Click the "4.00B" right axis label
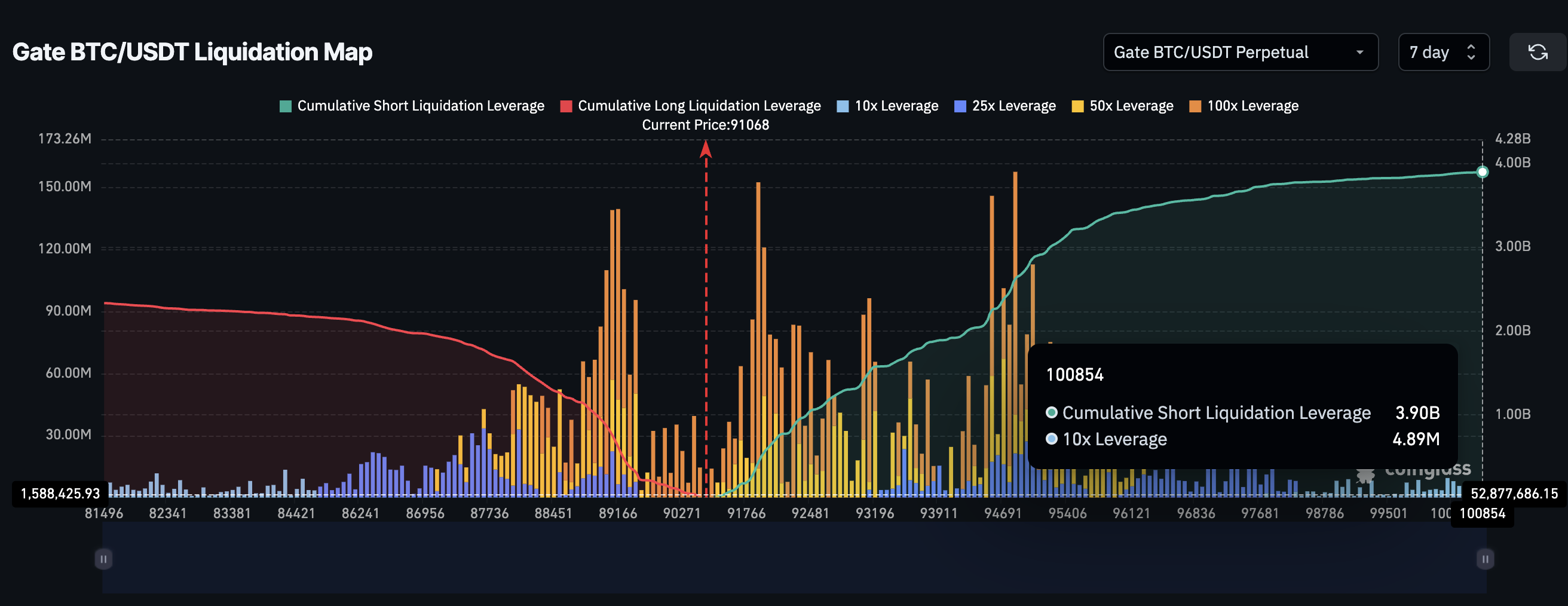Image resolution: width=1568 pixels, height=606 pixels. (1512, 163)
